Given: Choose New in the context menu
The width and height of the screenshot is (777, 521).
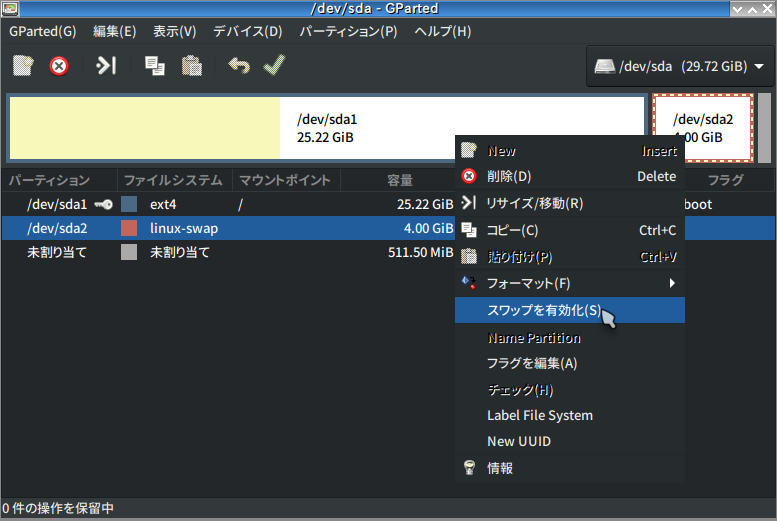Looking at the screenshot, I should click(570, 151).
